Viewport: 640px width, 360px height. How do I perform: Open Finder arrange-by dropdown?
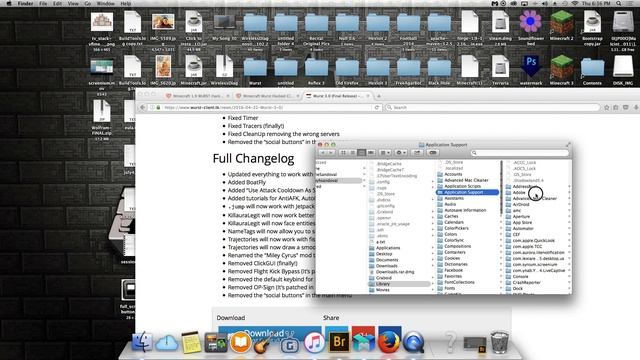pyautogui.click(x=385, y=153)
